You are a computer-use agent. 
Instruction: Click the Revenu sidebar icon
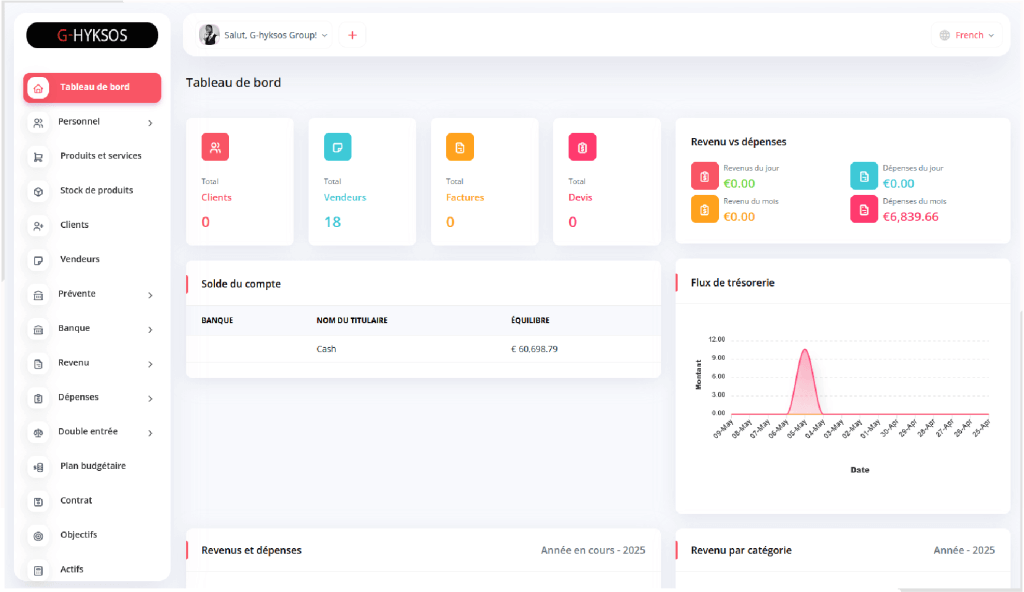tap(39, 364)
